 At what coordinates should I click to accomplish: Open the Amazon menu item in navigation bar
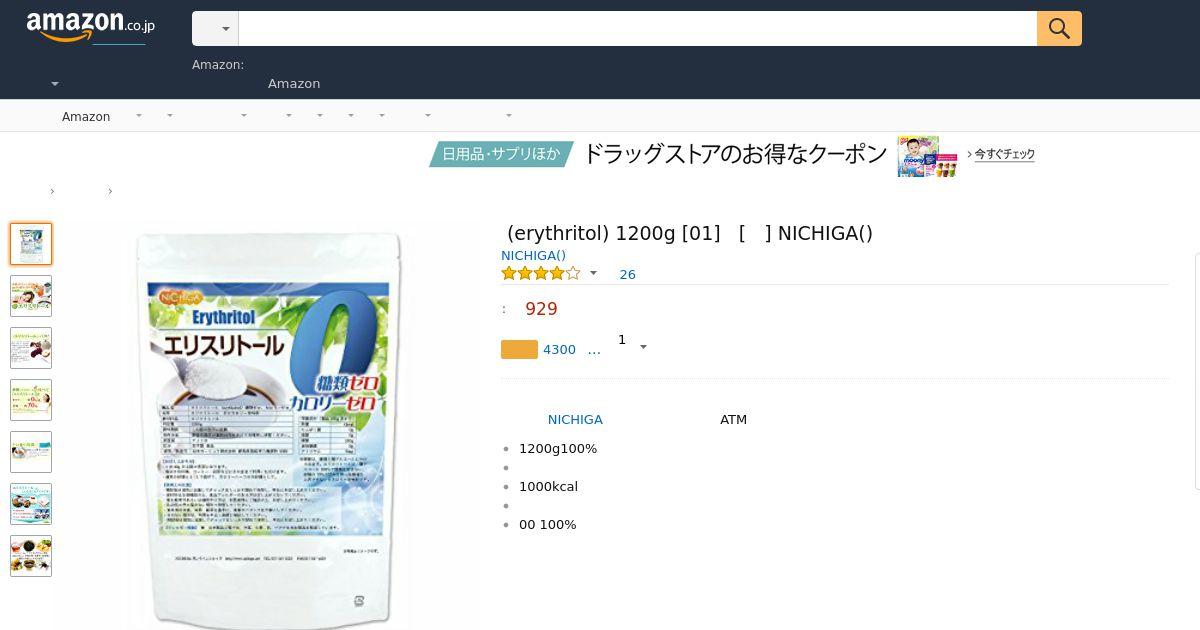[86, 116]
